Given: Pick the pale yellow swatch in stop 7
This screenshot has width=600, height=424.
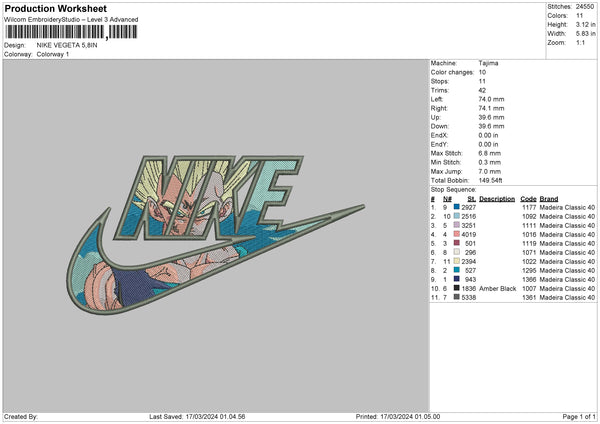Looking at the screenshot, I should [x=457, y=261].
